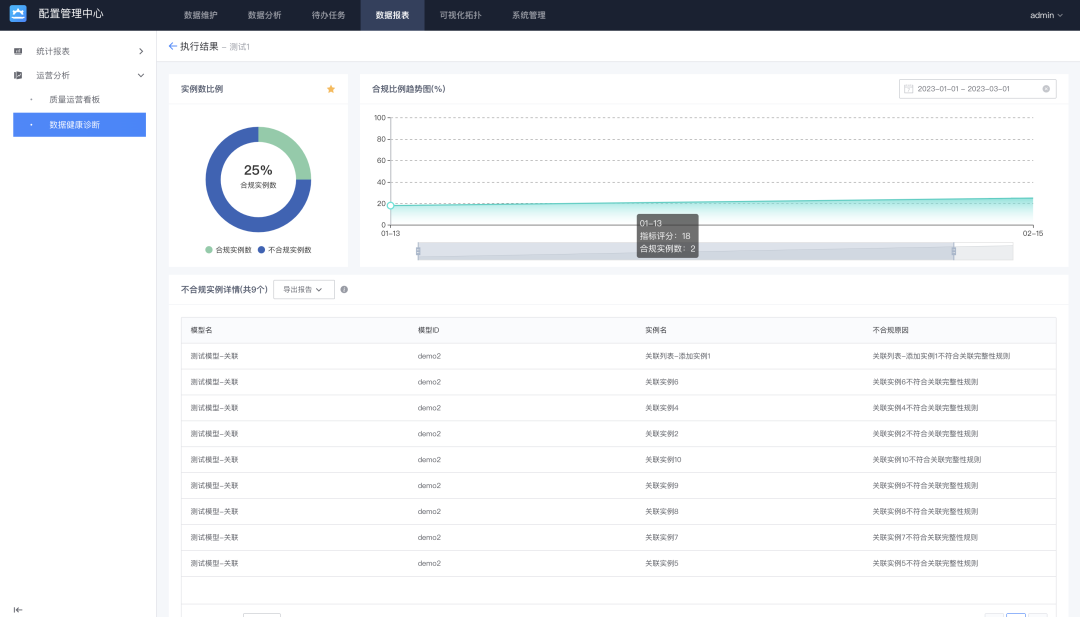1080x617 pixels.
Task: Go to the 待办任务 tab
Action: pos(329,15)
